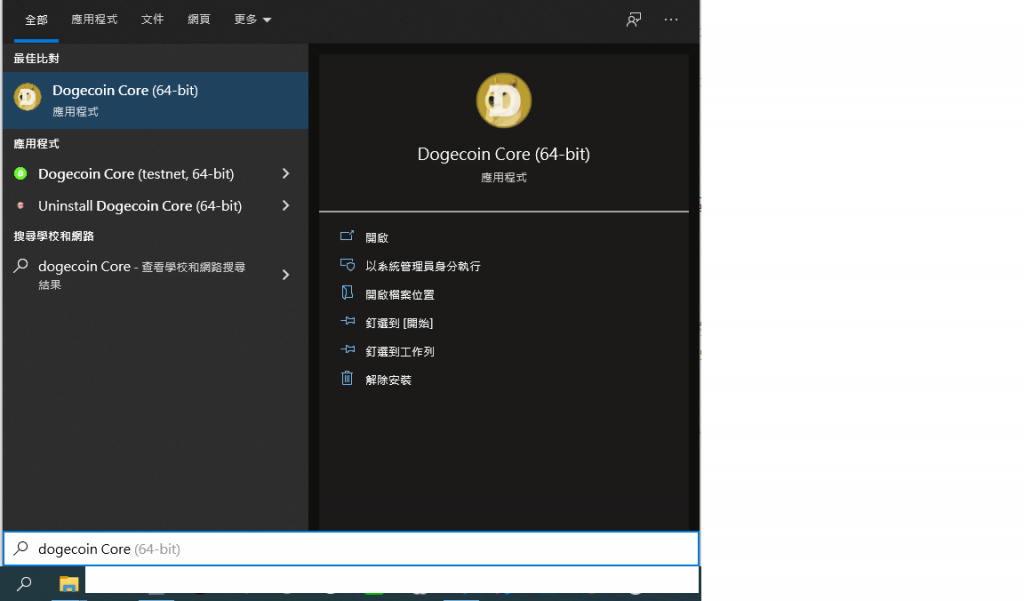1024x601 pixels.
Task: Click Dogecoin Core (64-bit) title in preview
Action: pyautogui.click(x=504, y=154)
